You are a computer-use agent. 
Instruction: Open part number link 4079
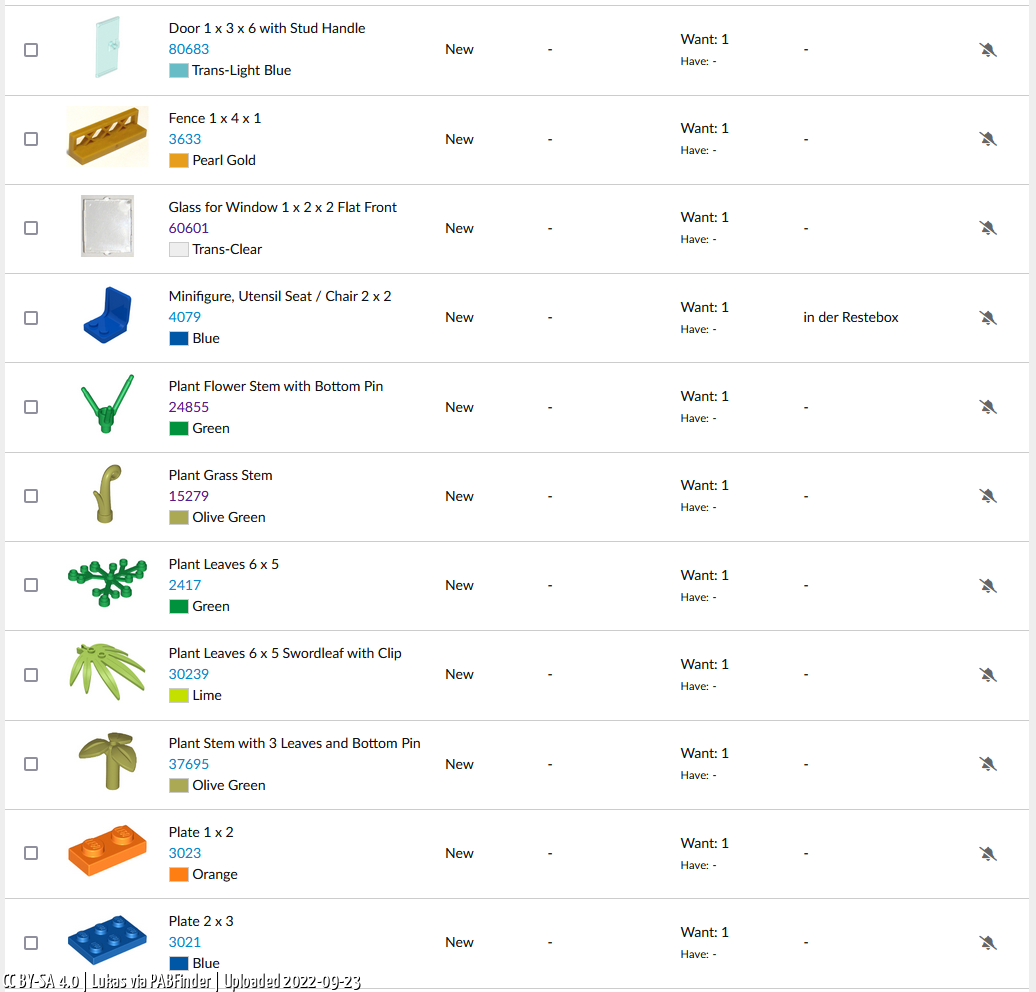pyautogui.click(x=184, y=317)
